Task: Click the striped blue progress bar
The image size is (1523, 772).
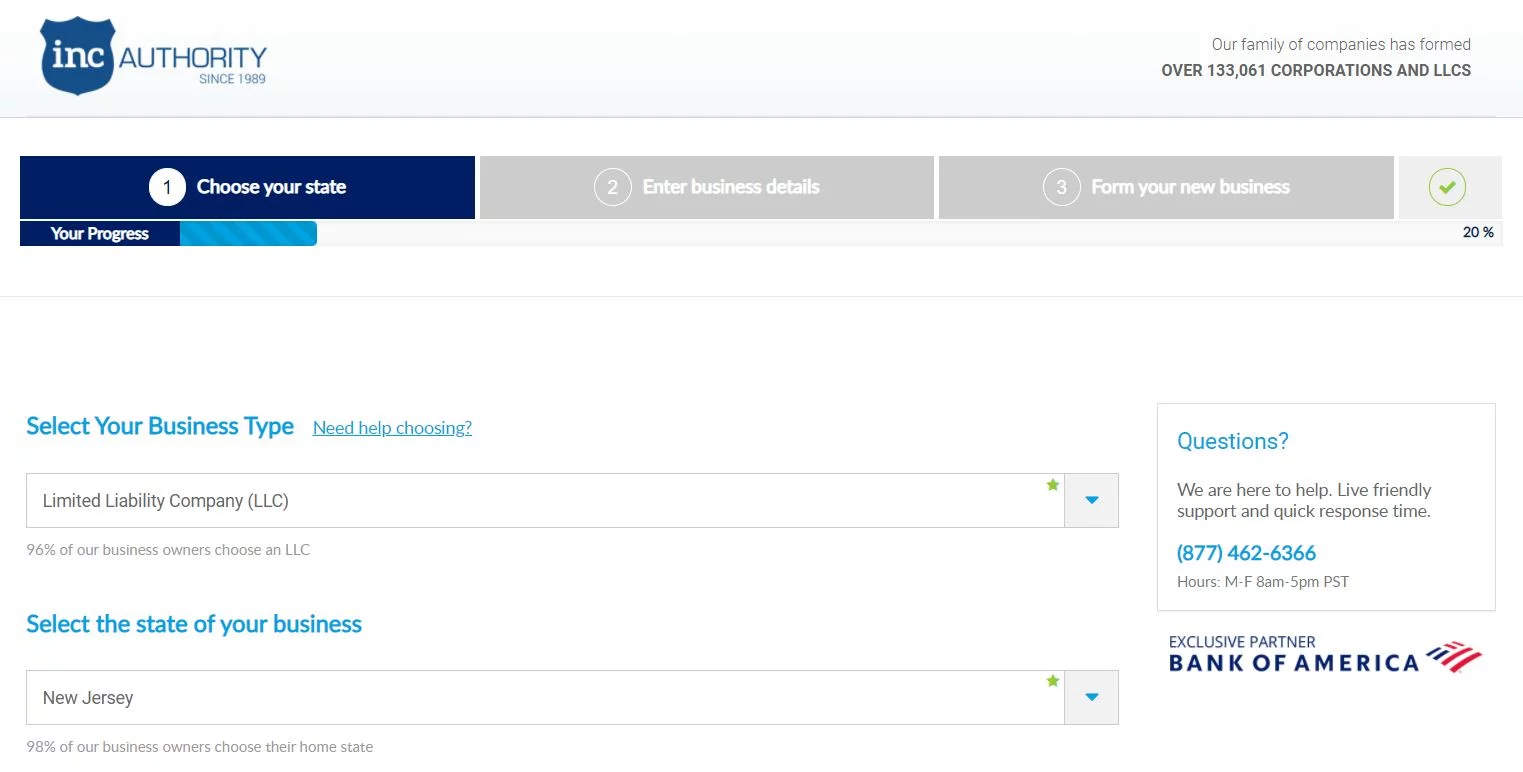Action: point(248,233)
